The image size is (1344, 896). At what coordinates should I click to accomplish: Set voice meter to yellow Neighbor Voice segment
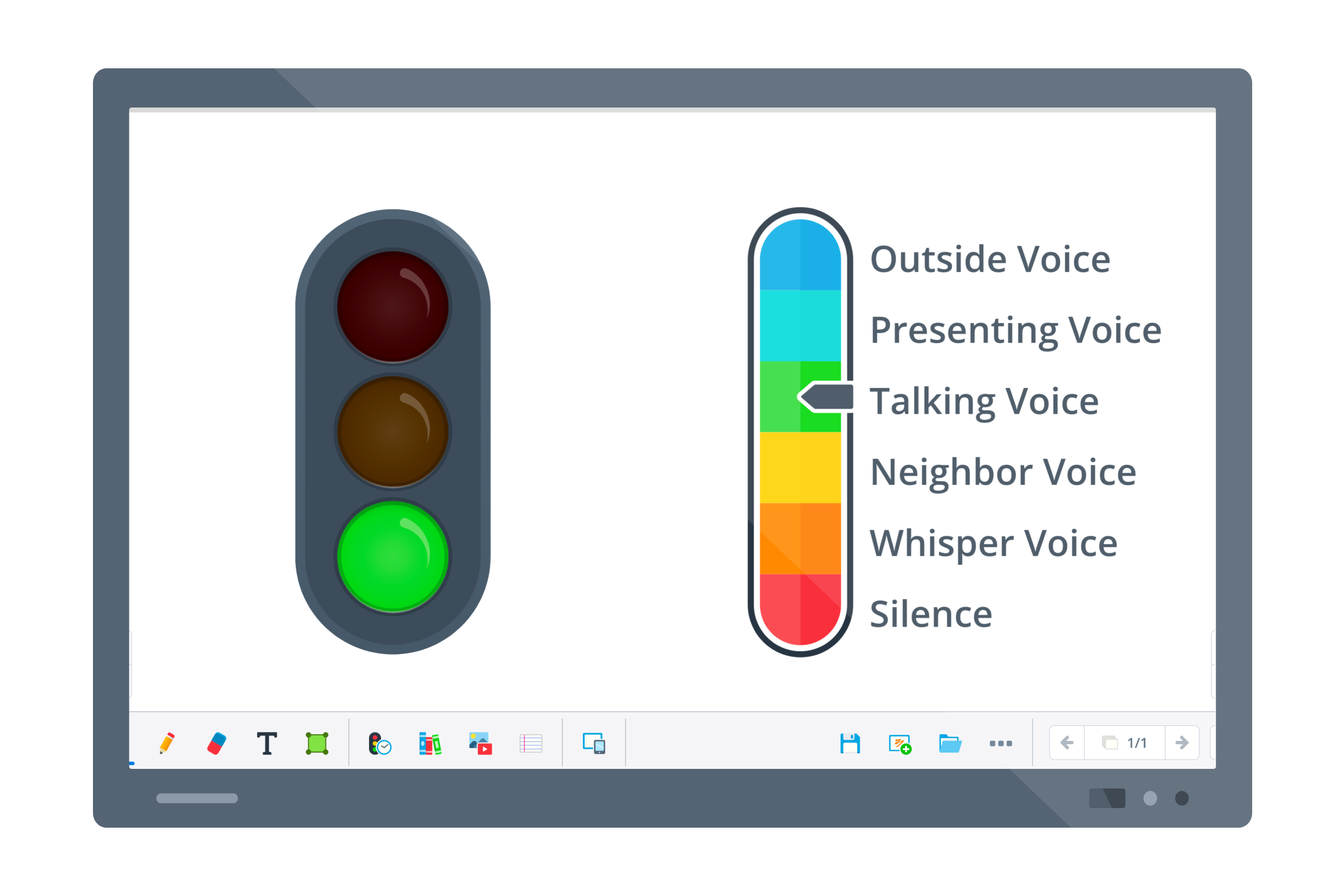click(801, 468)
